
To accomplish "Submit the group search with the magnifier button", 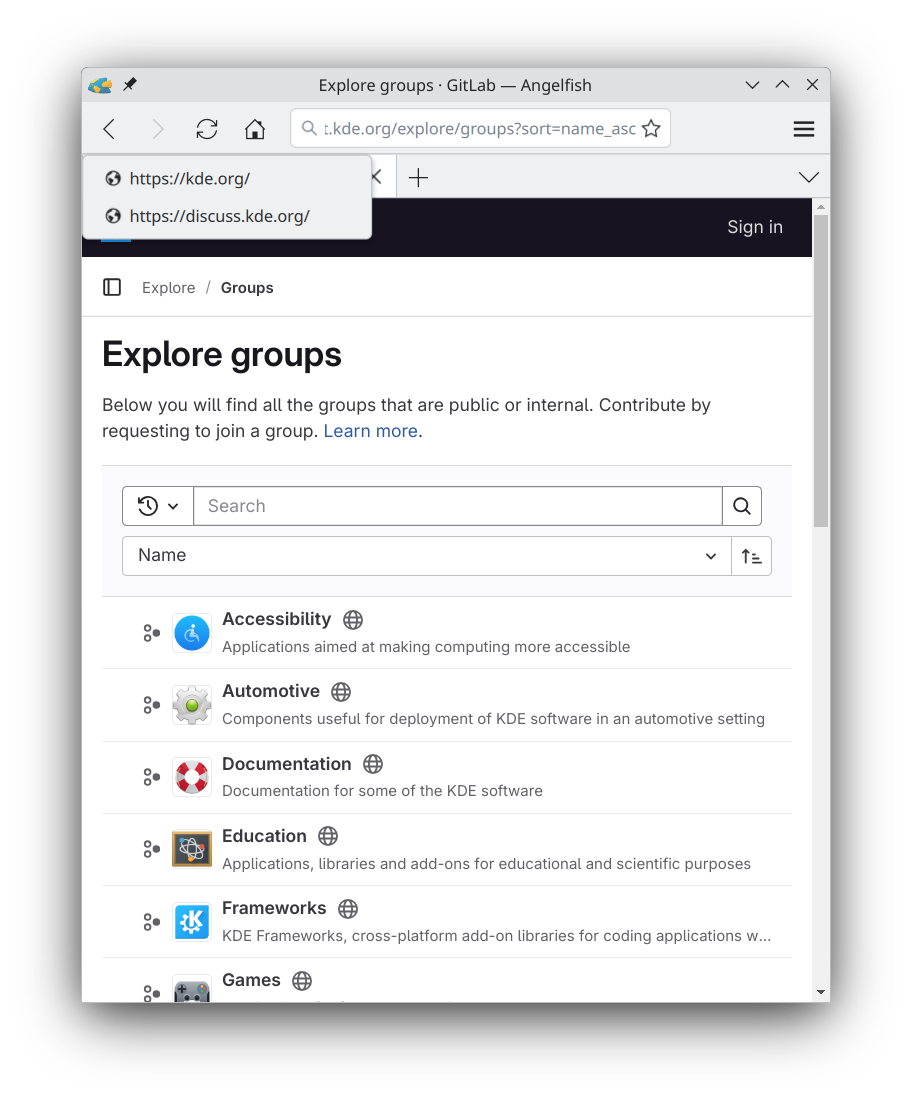I will [x=742, y=506].
